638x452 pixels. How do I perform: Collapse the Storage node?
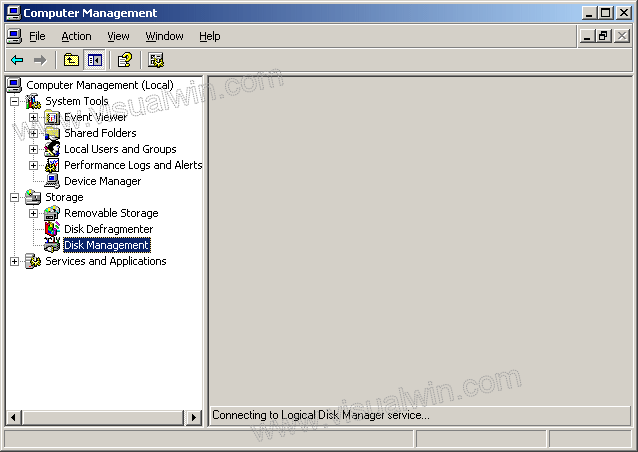[14, 197]
